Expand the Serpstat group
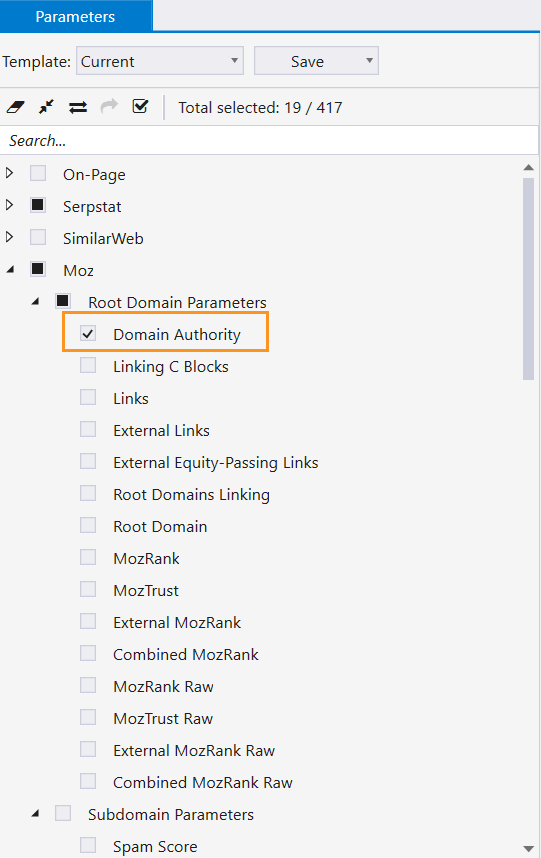This screenshot has width=541, height=858. [x=9, y=205]
